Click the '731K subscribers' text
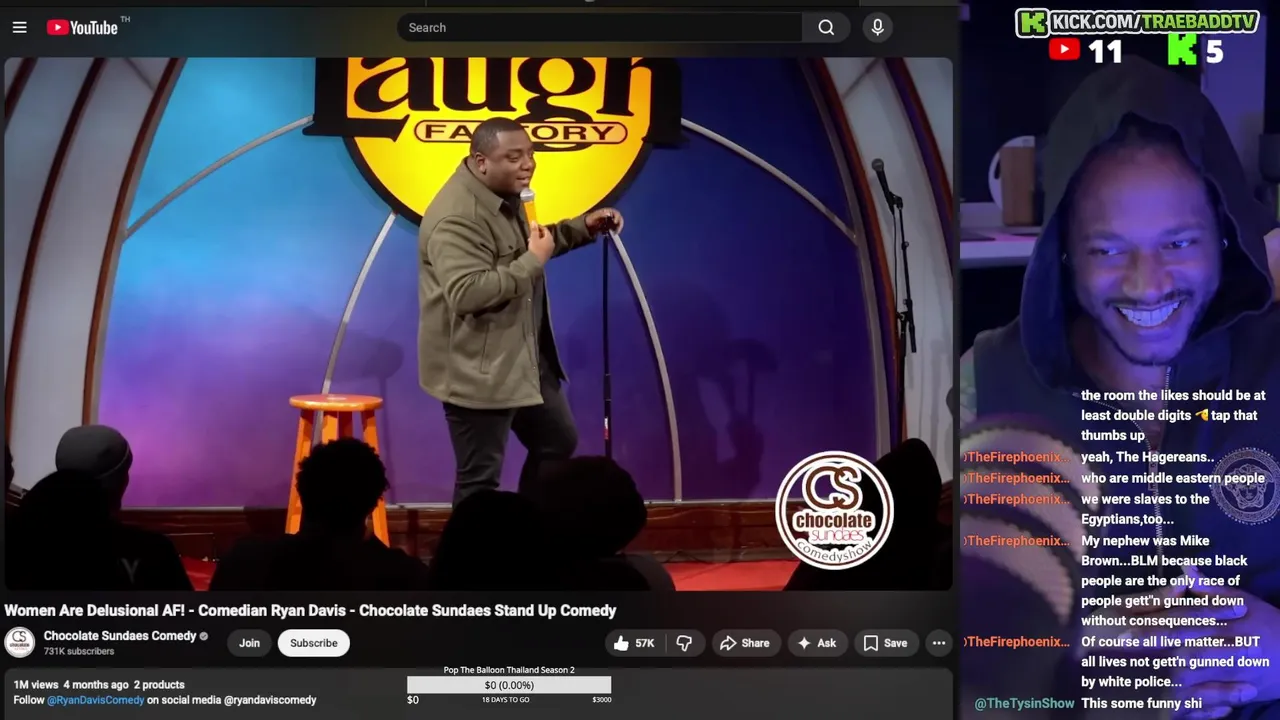Image resolution: width=1280 pixels, height=720 pixels. [x=79, y=651]
